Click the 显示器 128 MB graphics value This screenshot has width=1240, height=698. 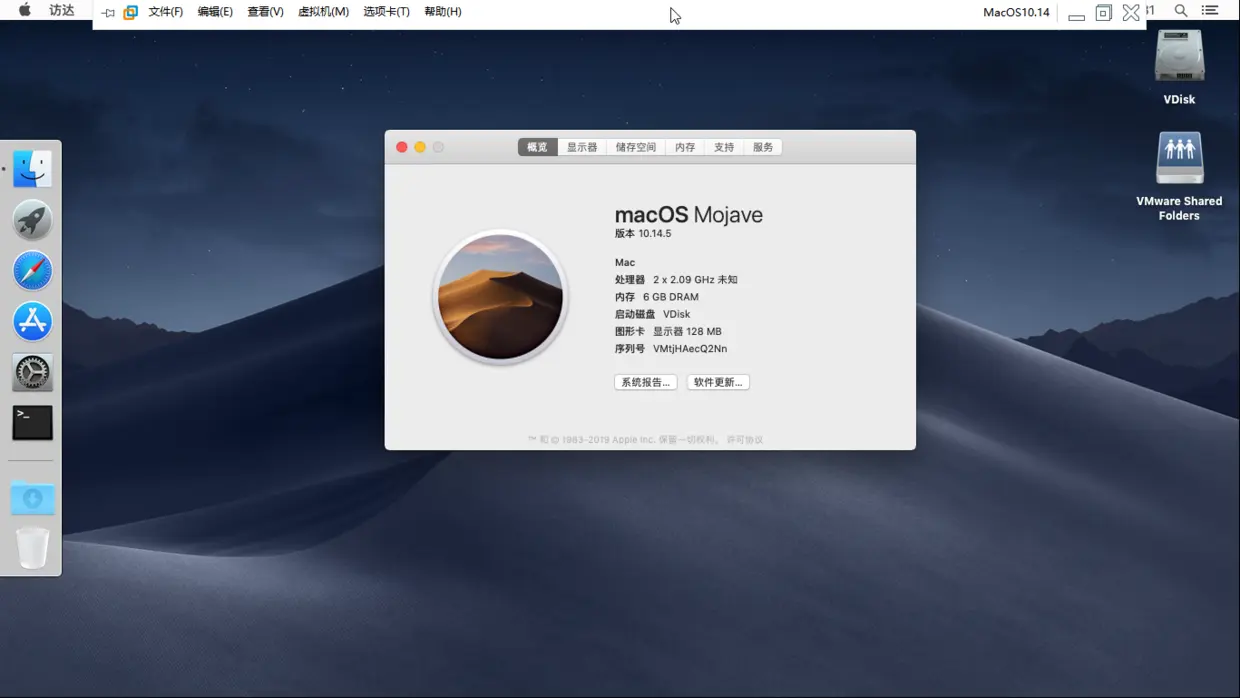[x=687, y=332]
